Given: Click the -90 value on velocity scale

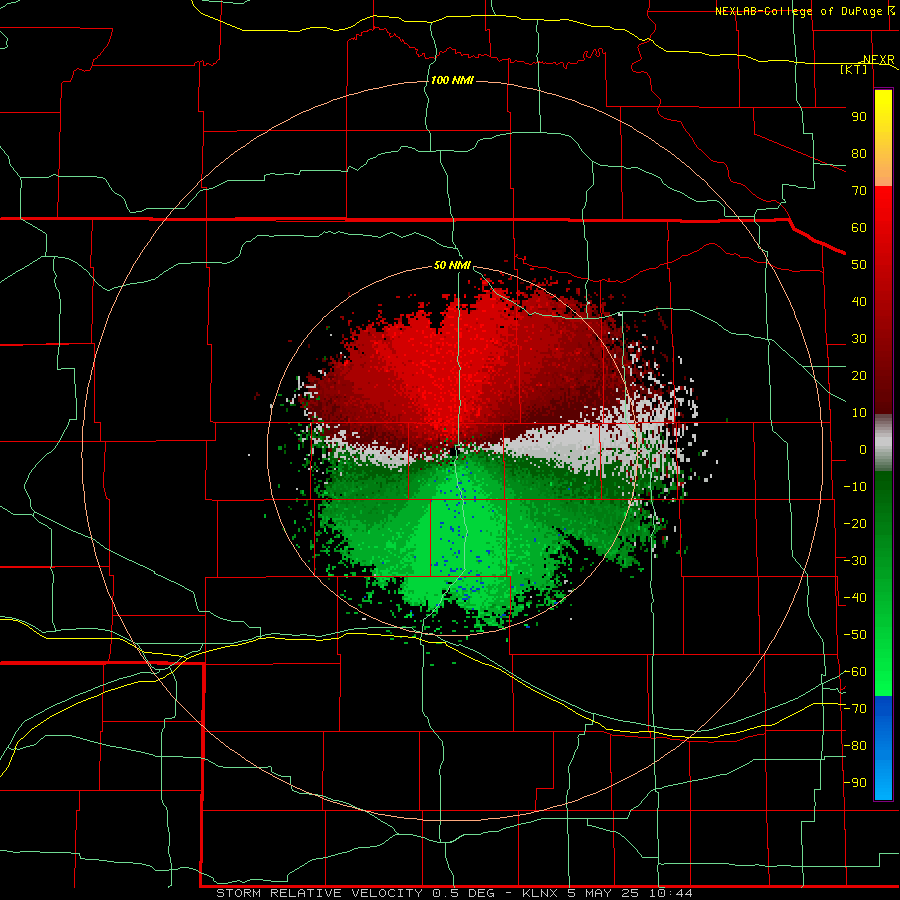Looking at the screenshot, I should 855,782.
